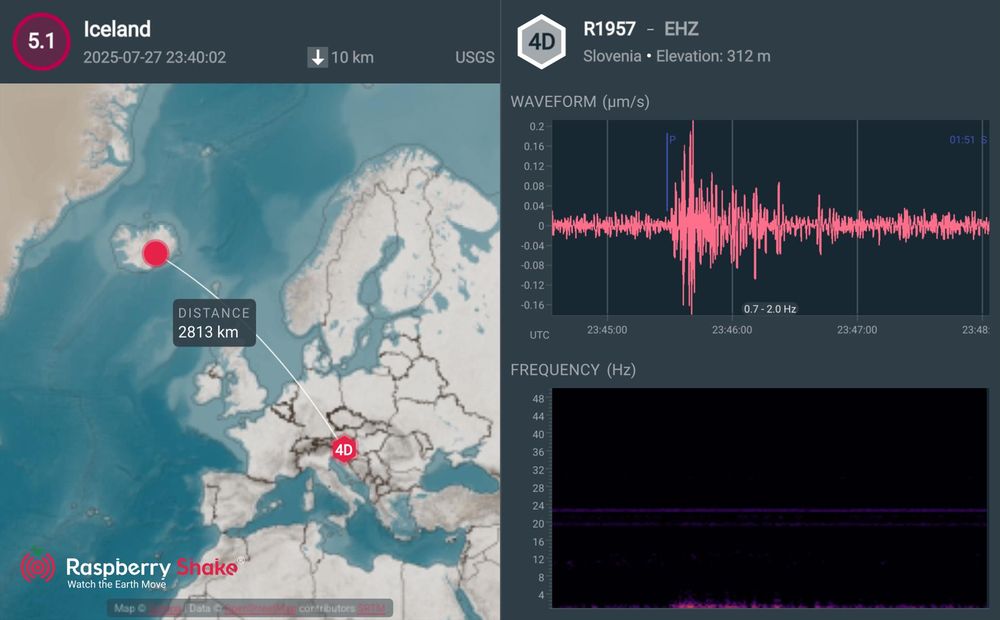Click the timestamp 2025-07-27 23:40:02

coord(154,57)
